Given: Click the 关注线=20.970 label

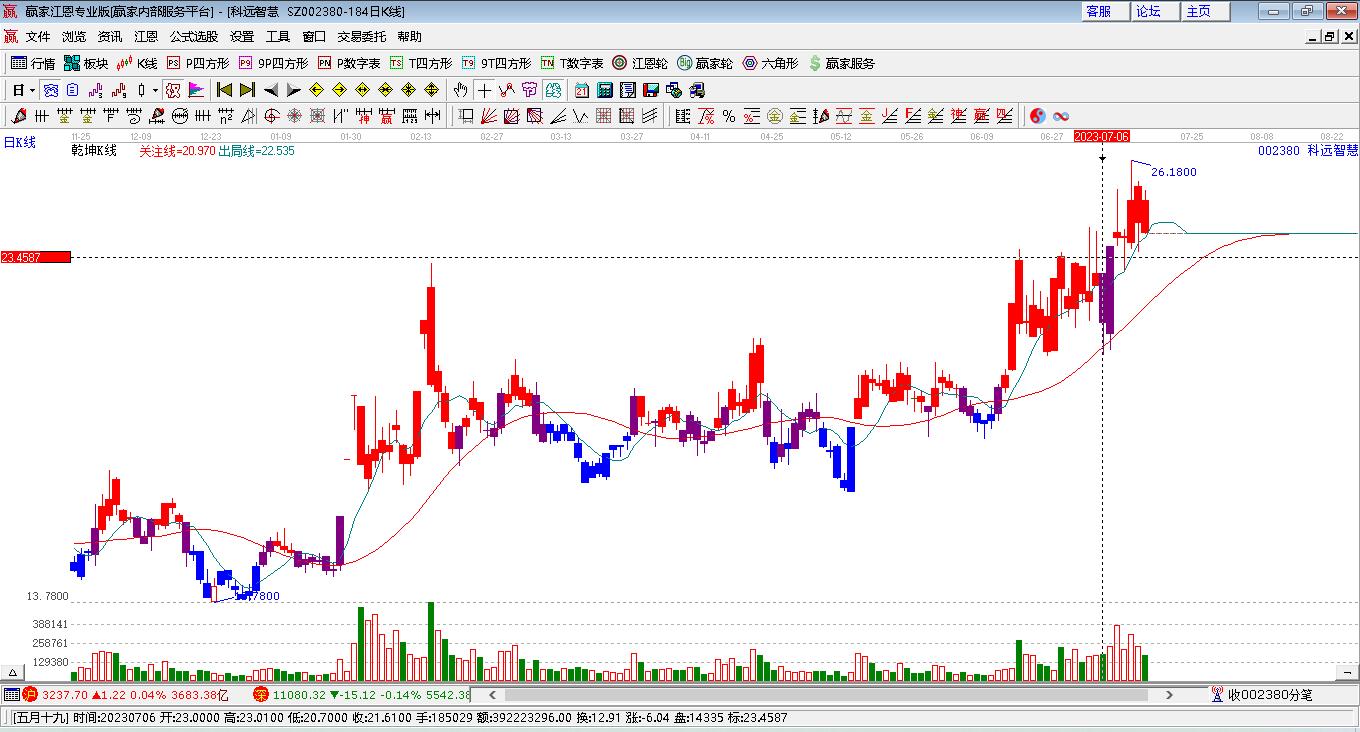Looking at the screenshot, I should pyautogui.click(x=177, y=151).
